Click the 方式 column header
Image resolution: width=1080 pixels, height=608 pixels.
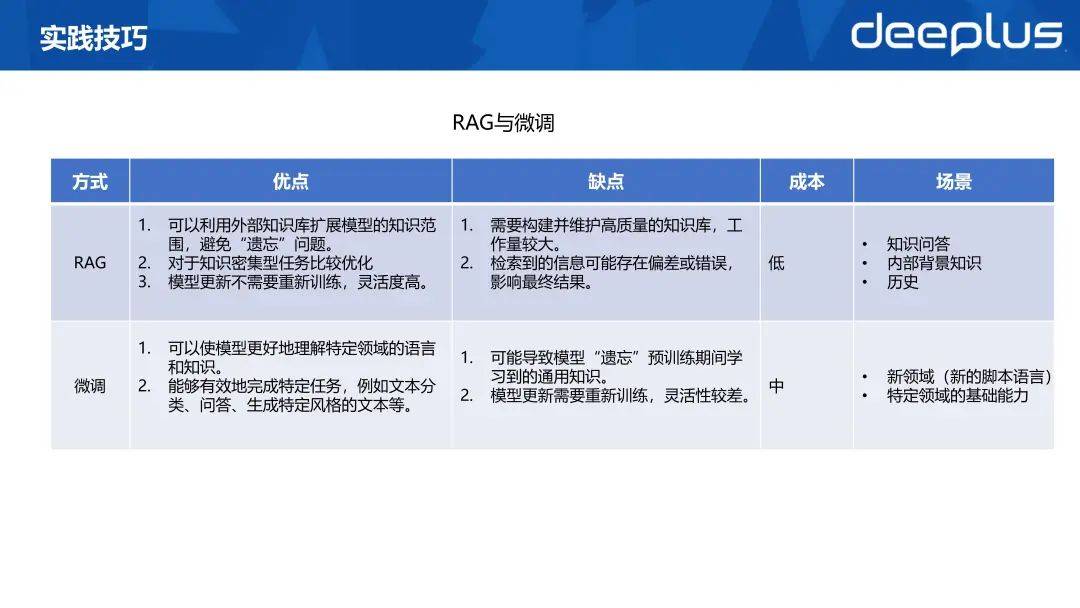(90, 181)
